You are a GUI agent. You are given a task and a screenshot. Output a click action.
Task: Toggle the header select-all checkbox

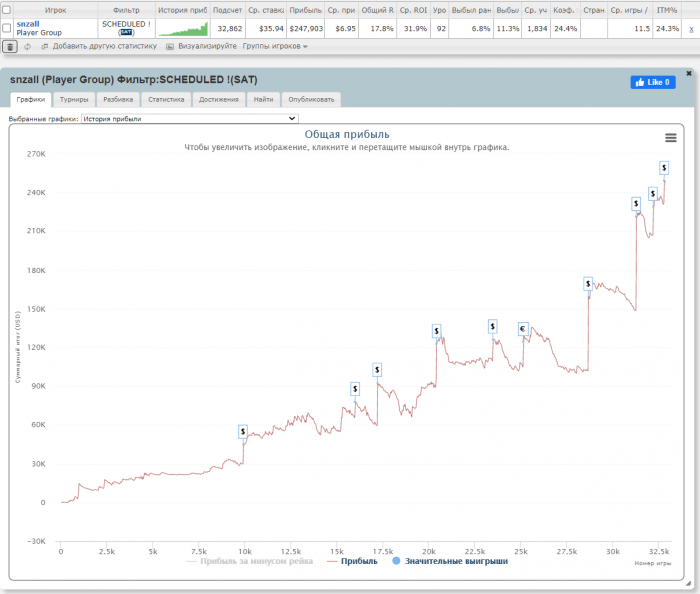6,10
